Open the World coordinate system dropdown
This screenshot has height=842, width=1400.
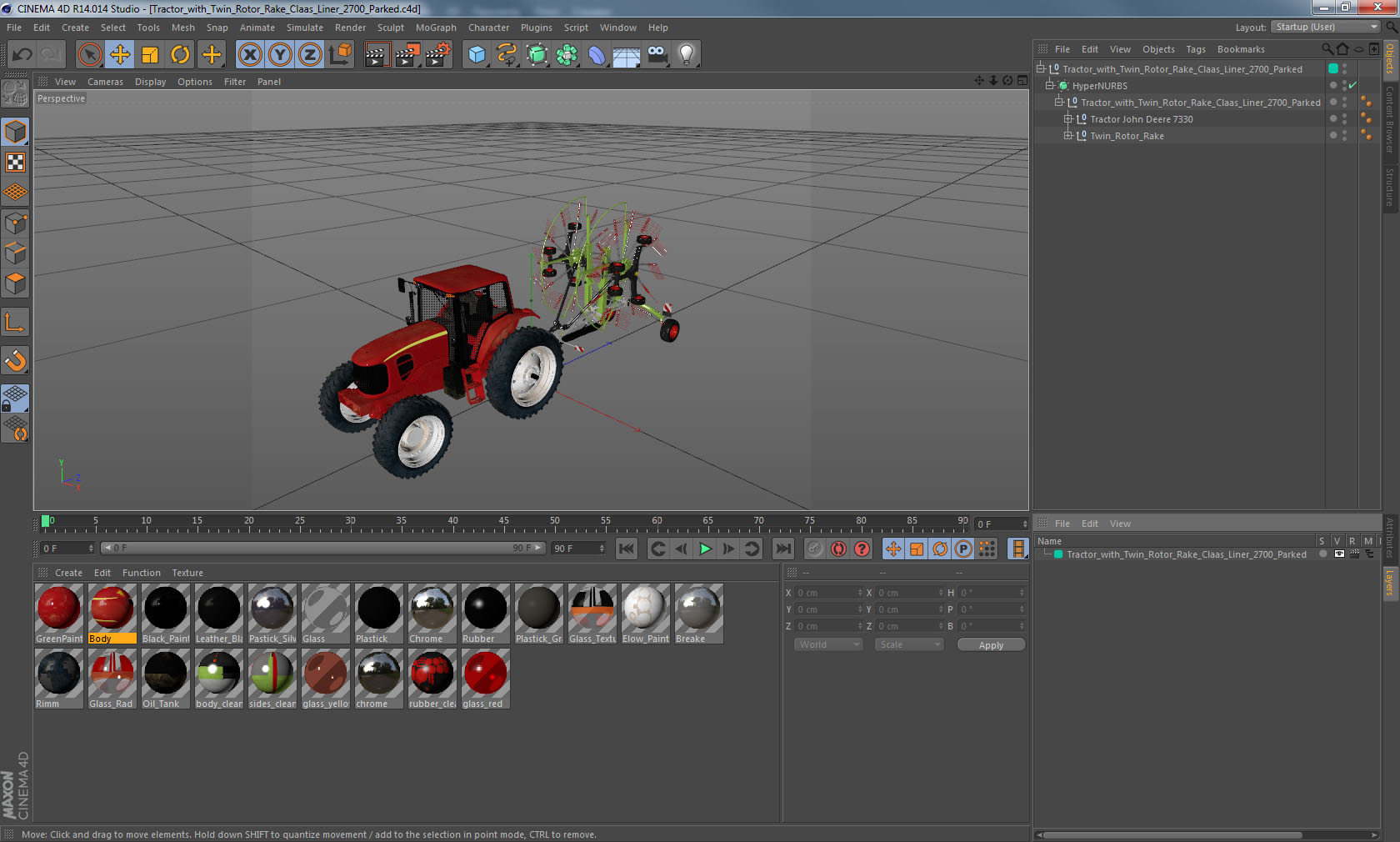tap(828, 644)
